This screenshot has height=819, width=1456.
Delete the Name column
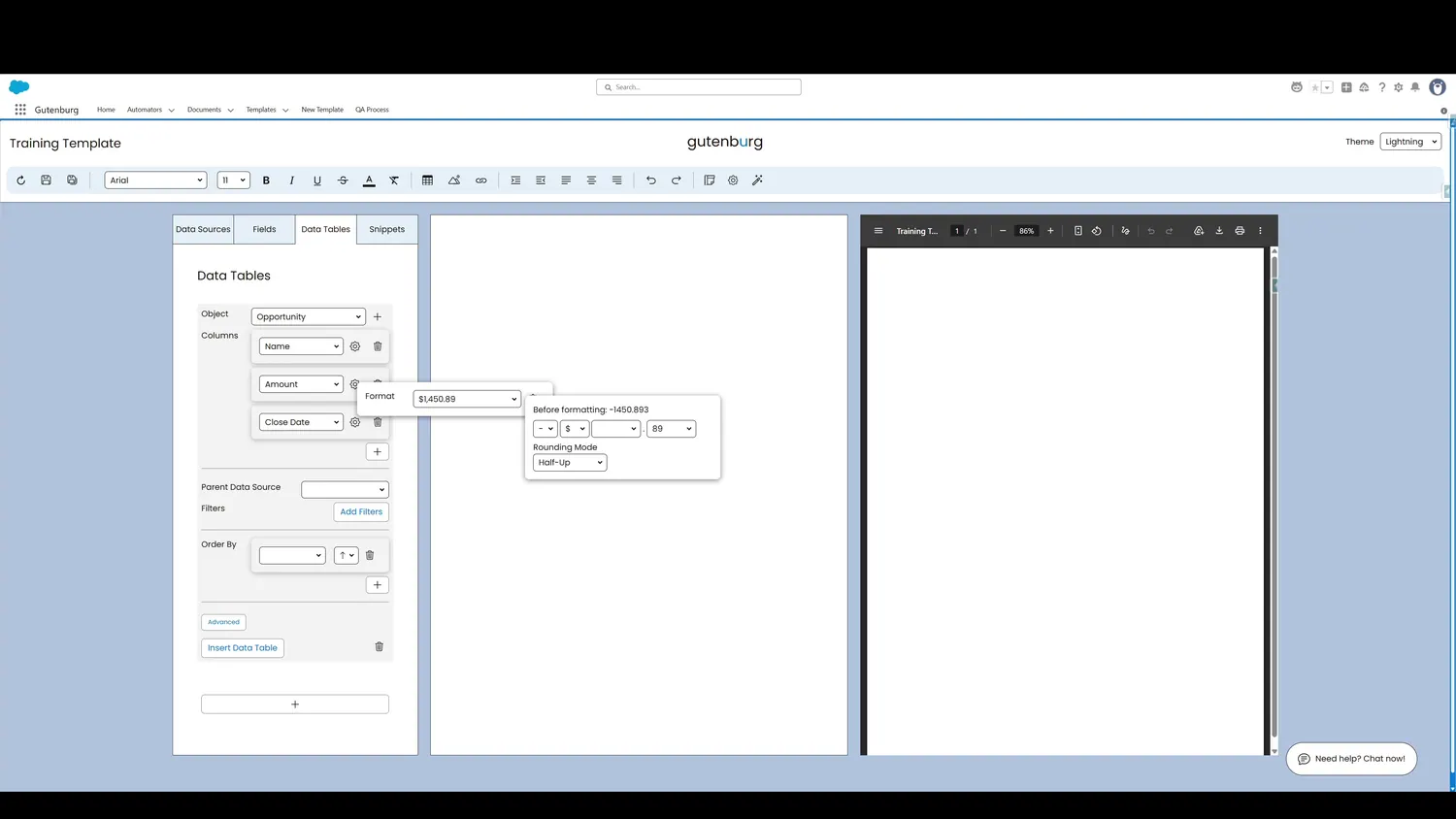click(x=378, y=346)
